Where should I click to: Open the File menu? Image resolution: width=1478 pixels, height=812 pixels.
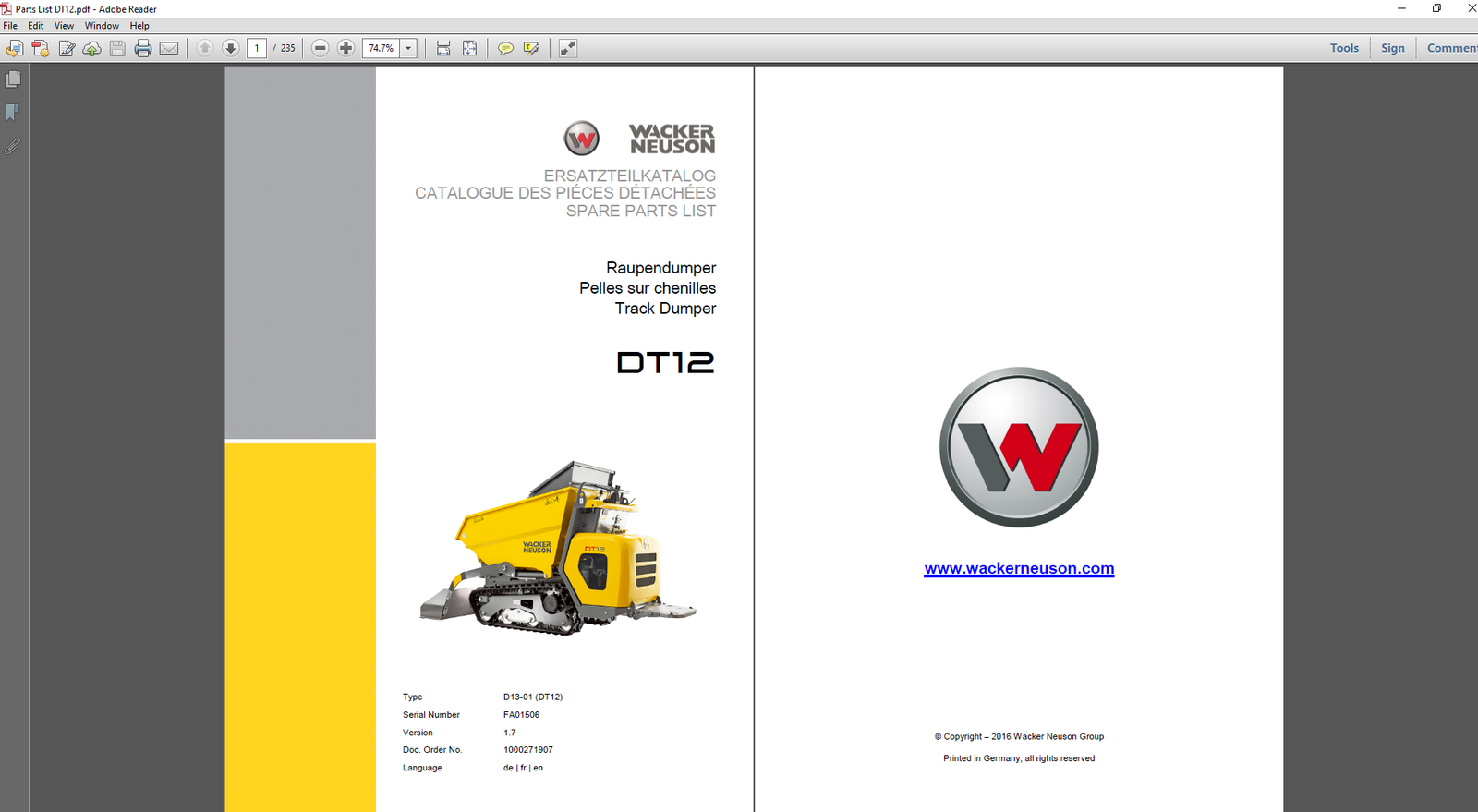pos(10,26)
